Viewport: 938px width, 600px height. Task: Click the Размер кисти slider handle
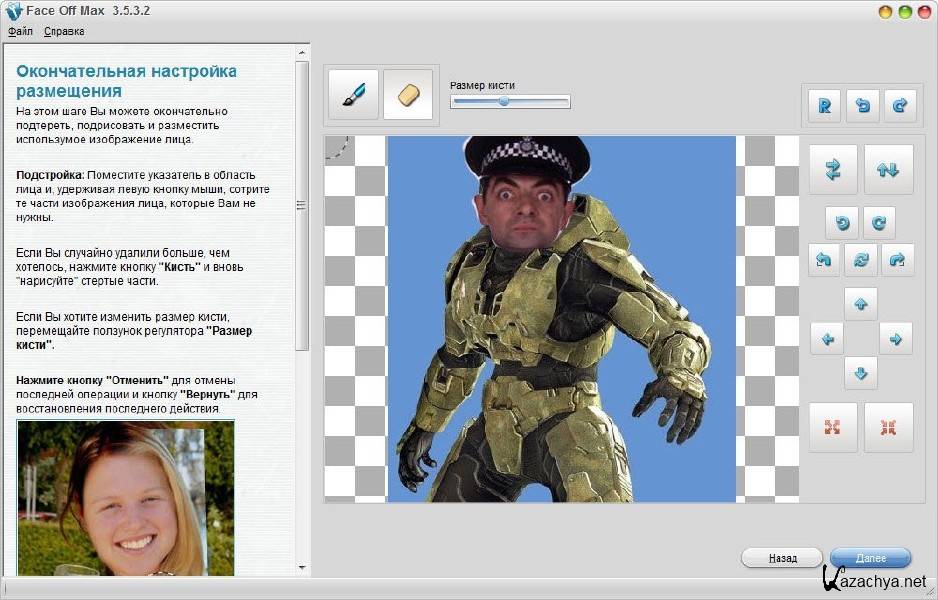coord(503,101)
